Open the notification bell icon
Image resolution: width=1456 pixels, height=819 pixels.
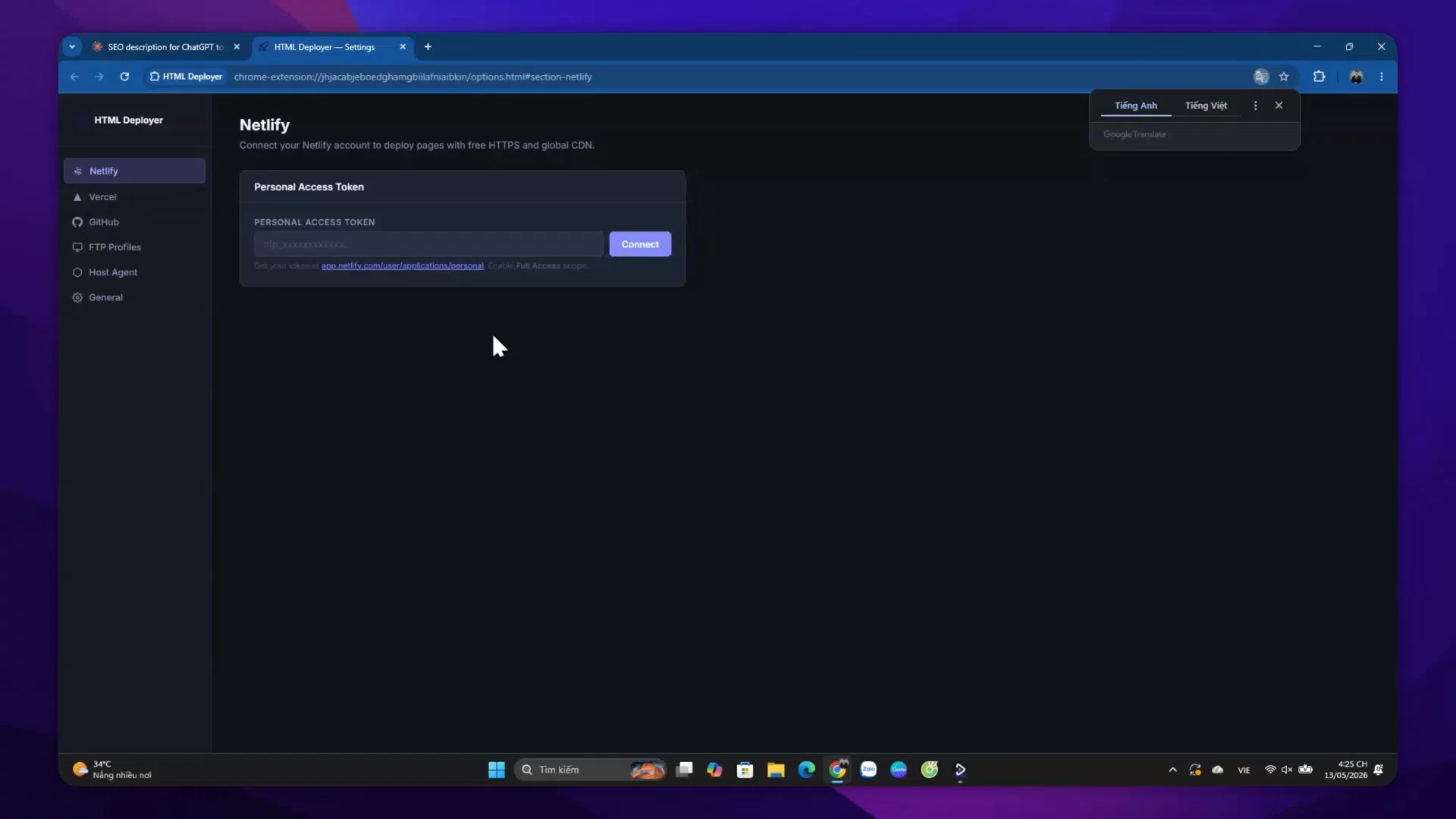[x=1379, y=770]
